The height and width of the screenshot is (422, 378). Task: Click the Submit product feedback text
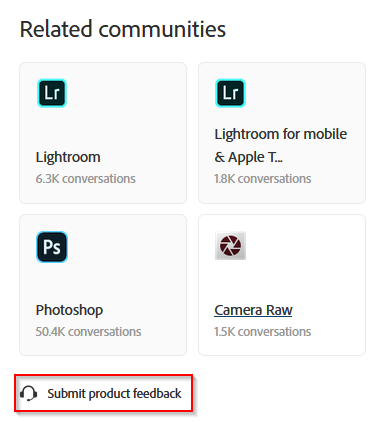(x=114, y=393)
